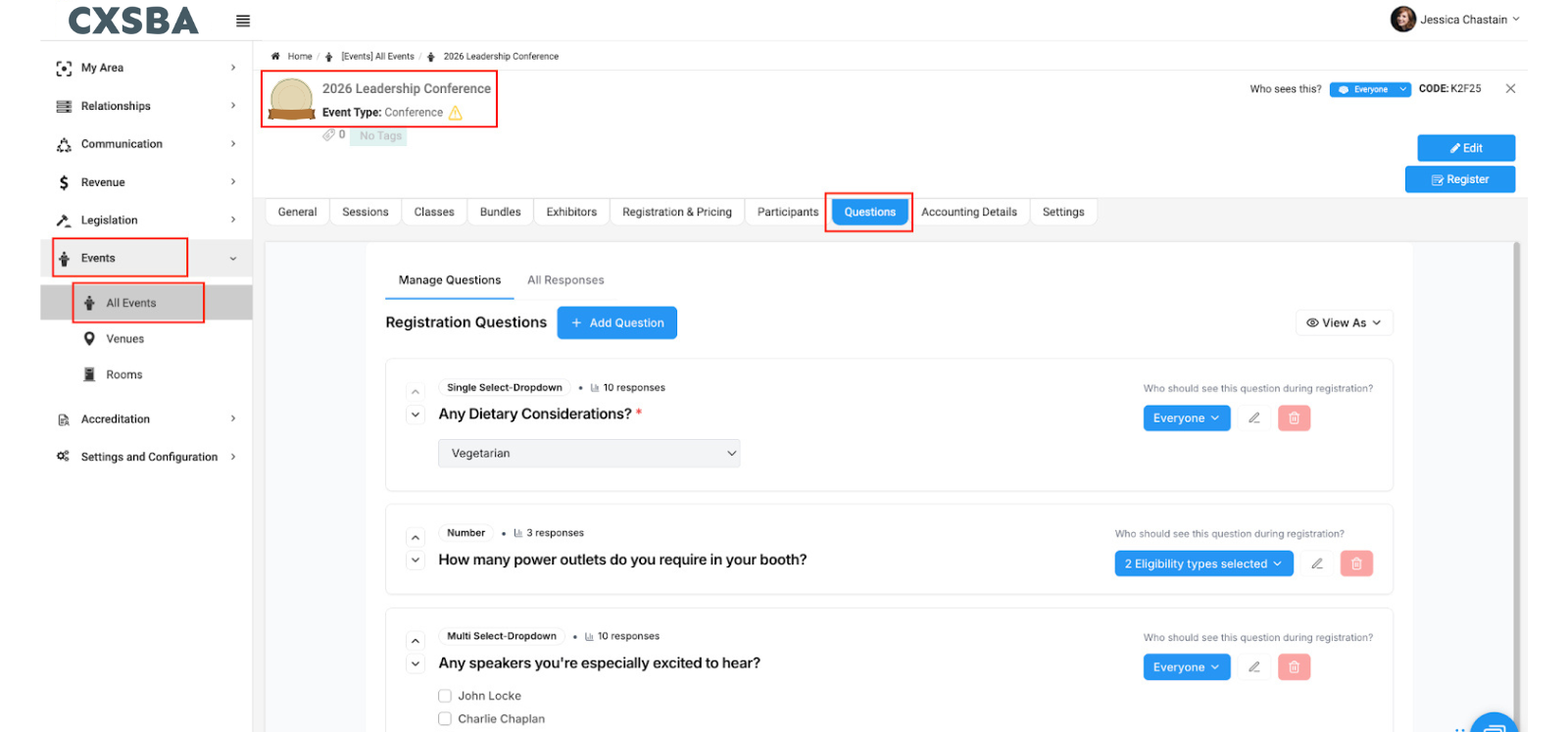Delete the speakers question using trash icon
This screenshot has width=1568, height=732.
[1294, 667]
